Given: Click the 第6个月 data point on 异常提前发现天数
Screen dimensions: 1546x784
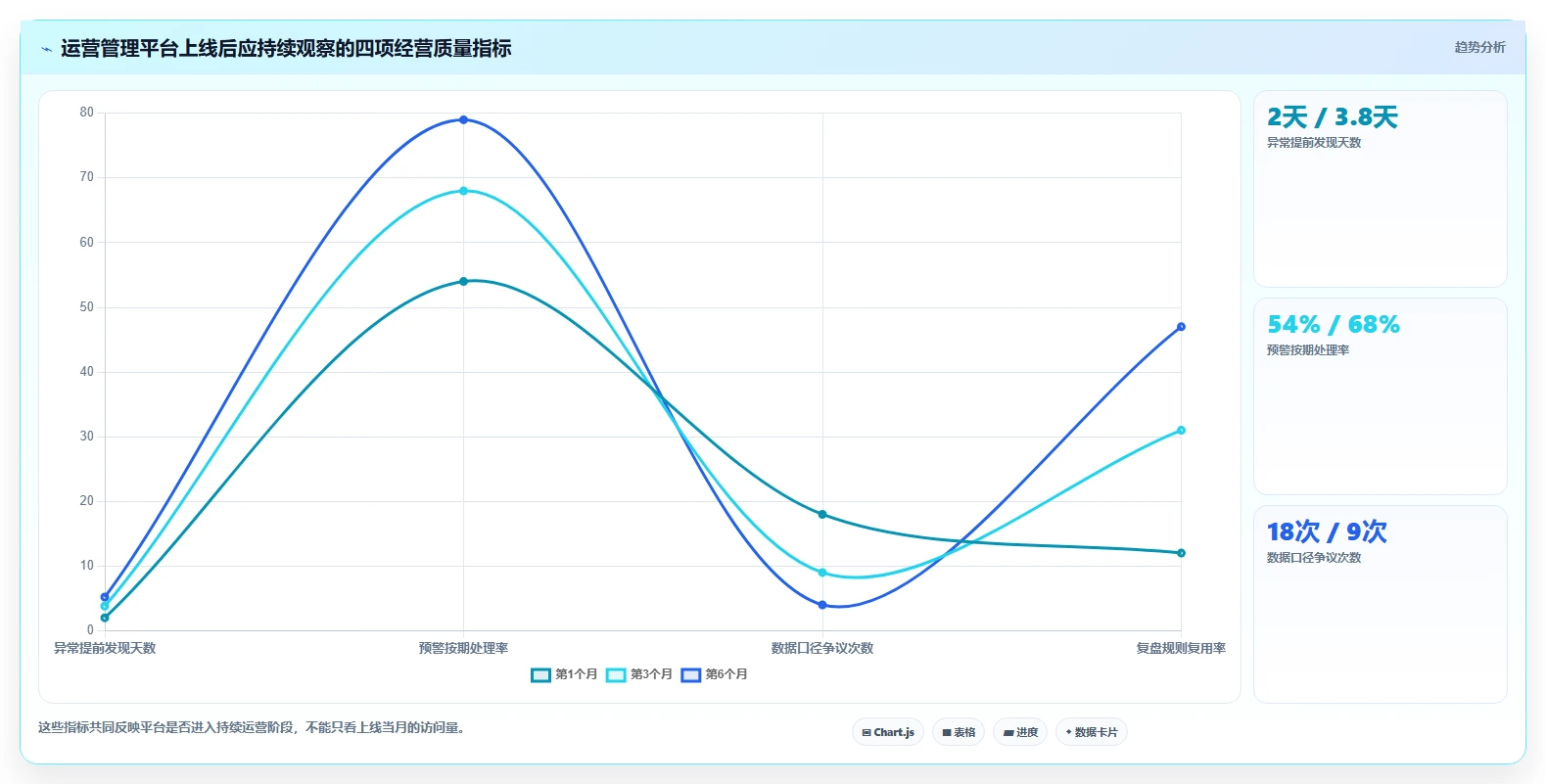Looking at the screenshot, I should [x=105, y=597].
